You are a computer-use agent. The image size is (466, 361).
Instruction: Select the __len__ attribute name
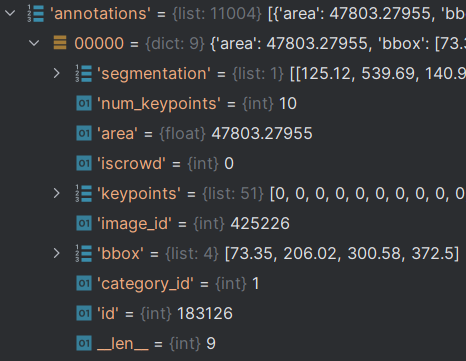[x=123, y=344]
